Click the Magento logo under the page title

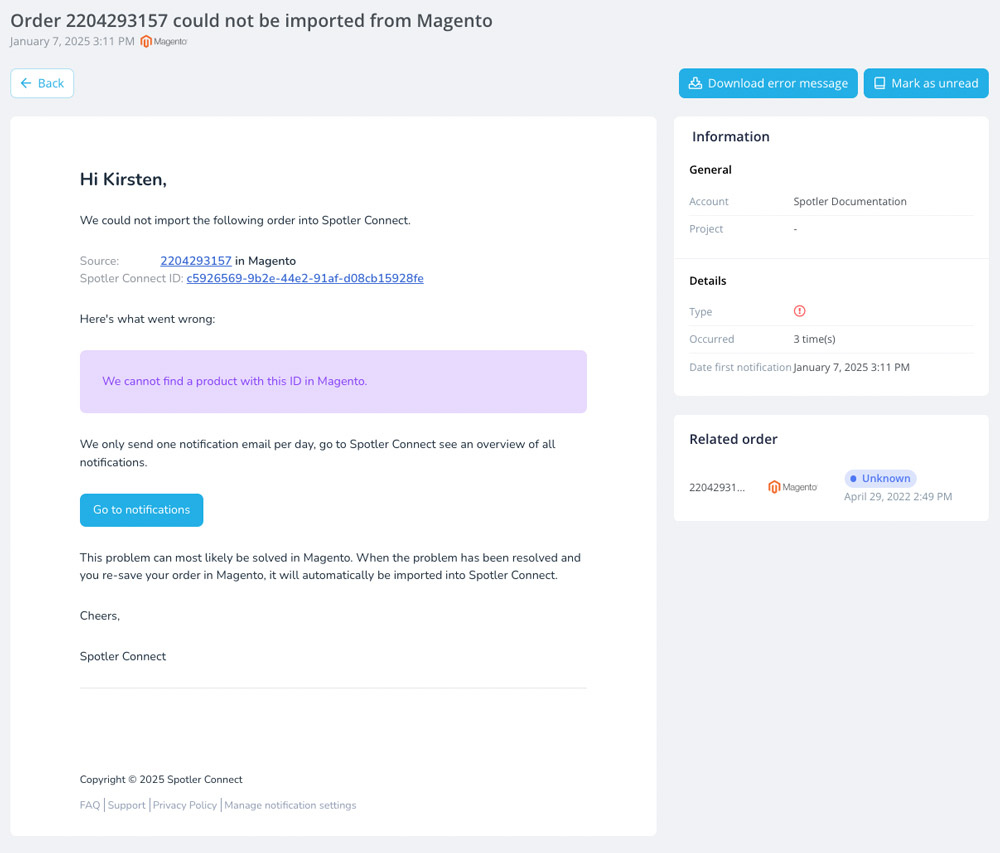pyautogui.click(x=163, y=41)
